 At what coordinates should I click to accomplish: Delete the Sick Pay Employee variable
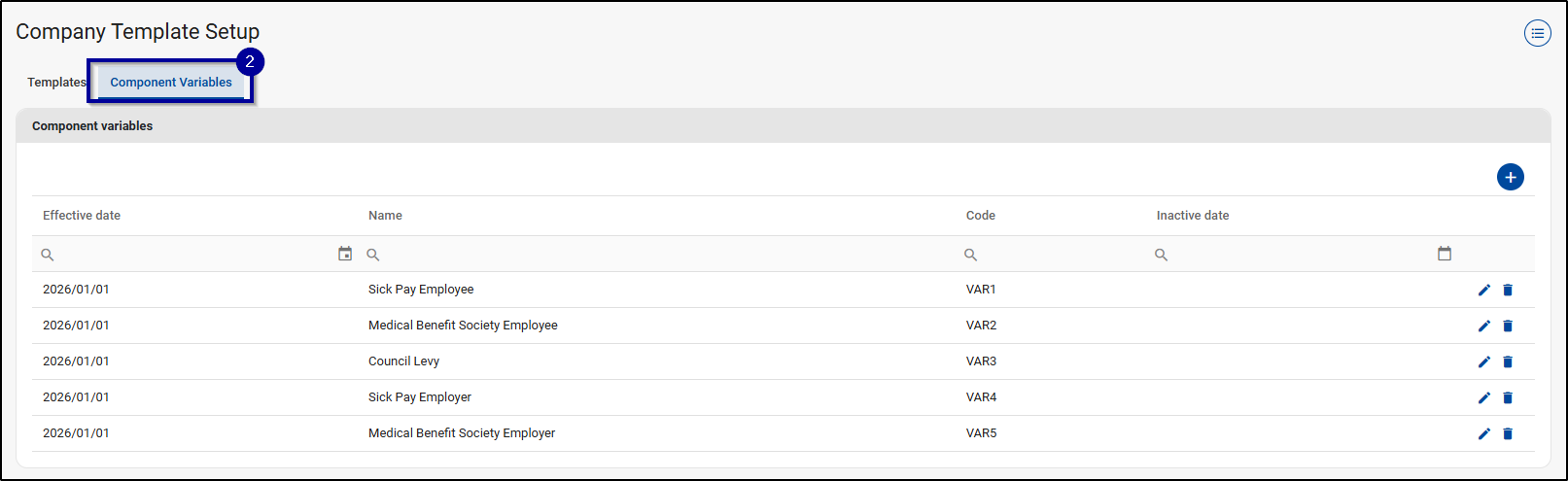pyautogui.click(x=1508, y=290)
